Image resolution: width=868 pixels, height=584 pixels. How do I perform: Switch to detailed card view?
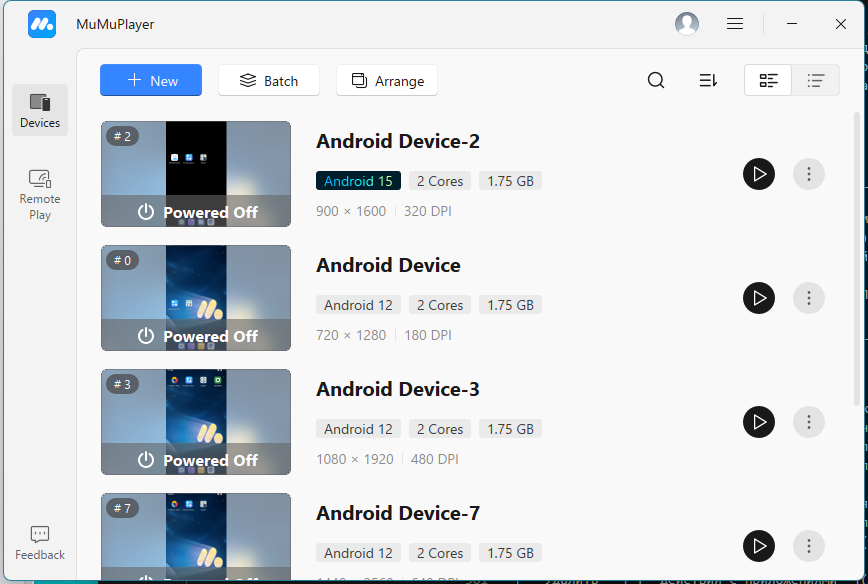[768, 80]
